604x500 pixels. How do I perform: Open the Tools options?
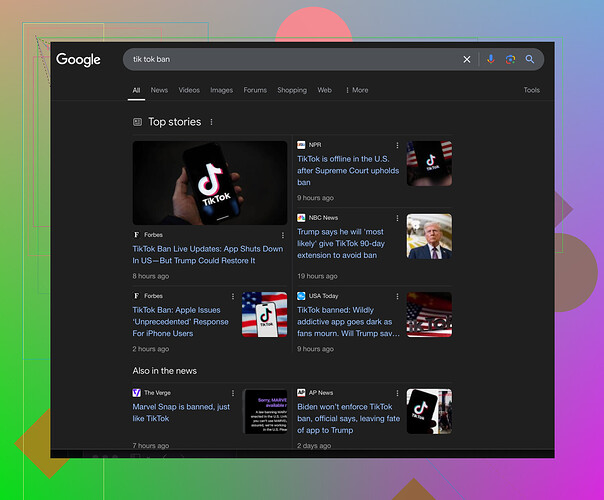point(531,90)
